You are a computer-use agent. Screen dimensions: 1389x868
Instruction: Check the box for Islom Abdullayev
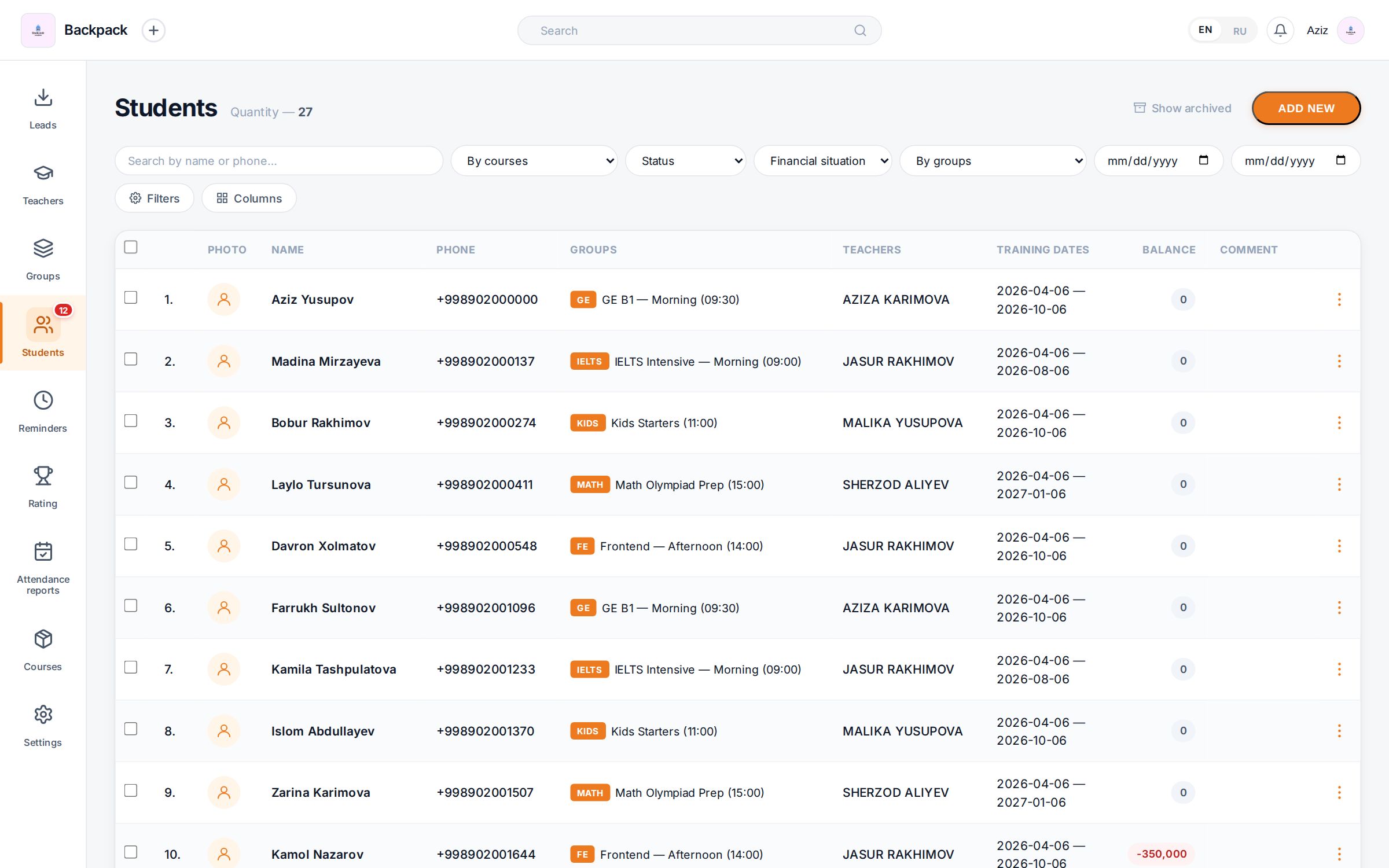click(131, 729)
